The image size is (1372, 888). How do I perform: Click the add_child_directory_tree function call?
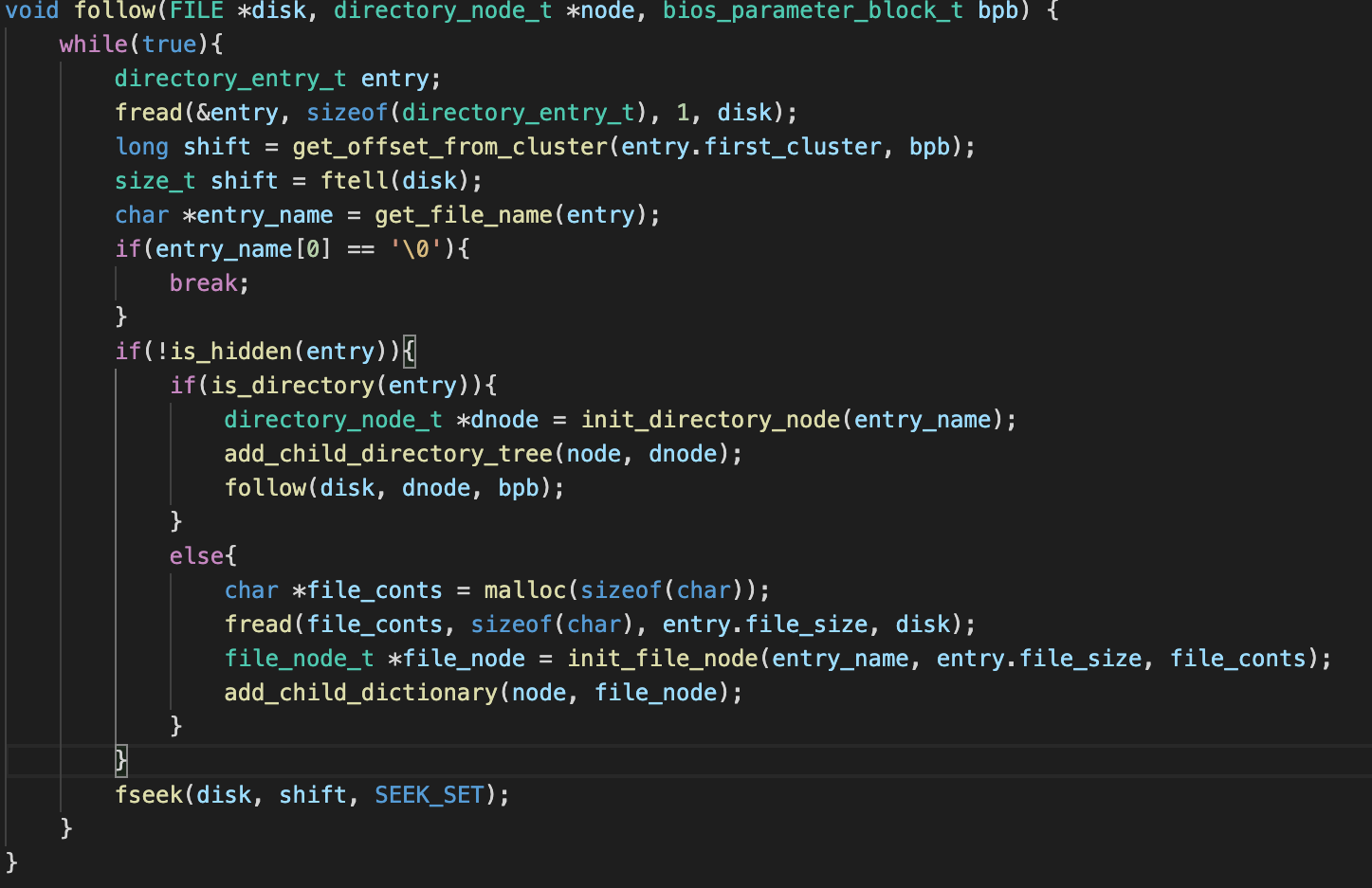point(388,454)
